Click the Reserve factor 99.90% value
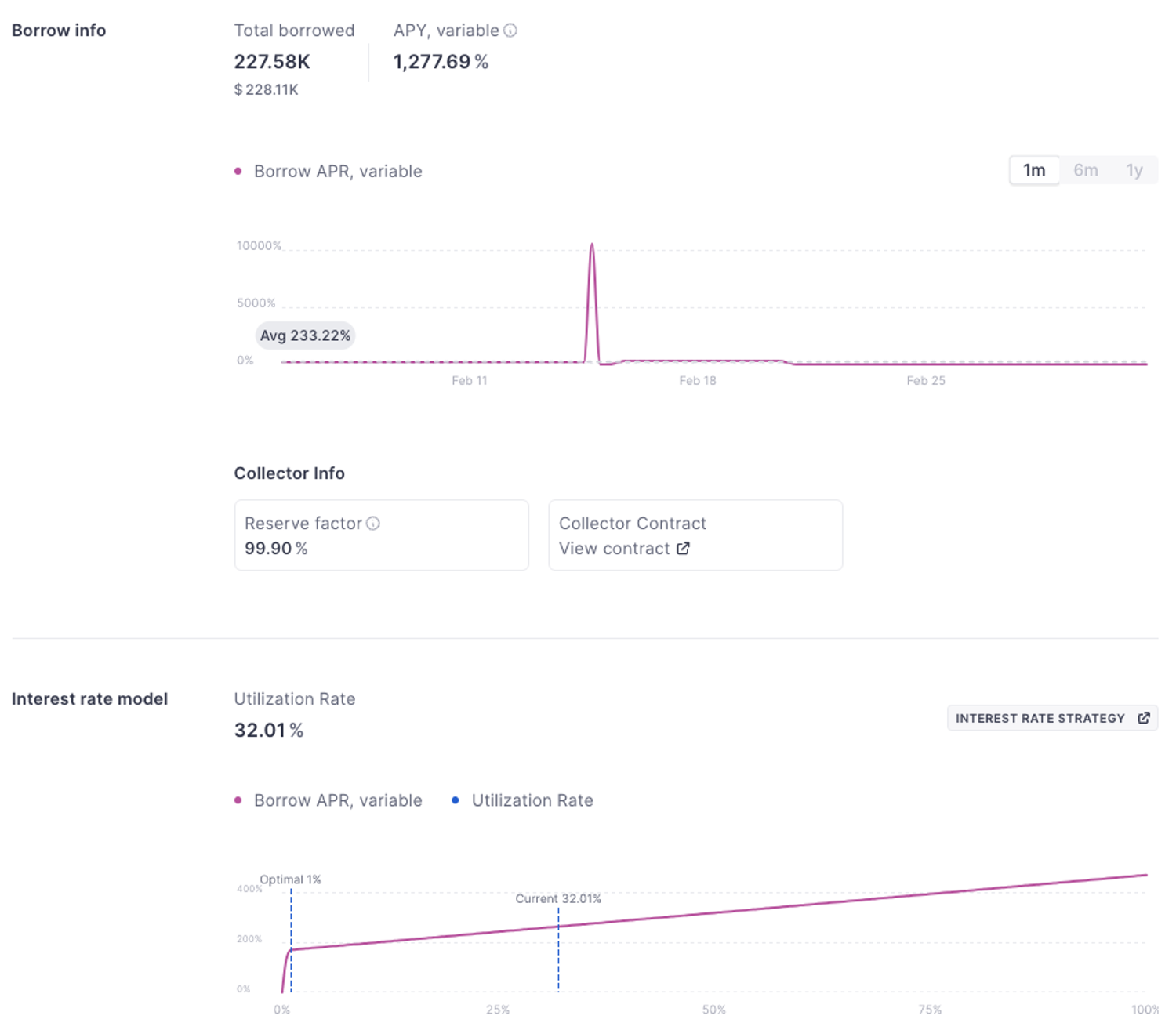 click(x=276, y=549)
